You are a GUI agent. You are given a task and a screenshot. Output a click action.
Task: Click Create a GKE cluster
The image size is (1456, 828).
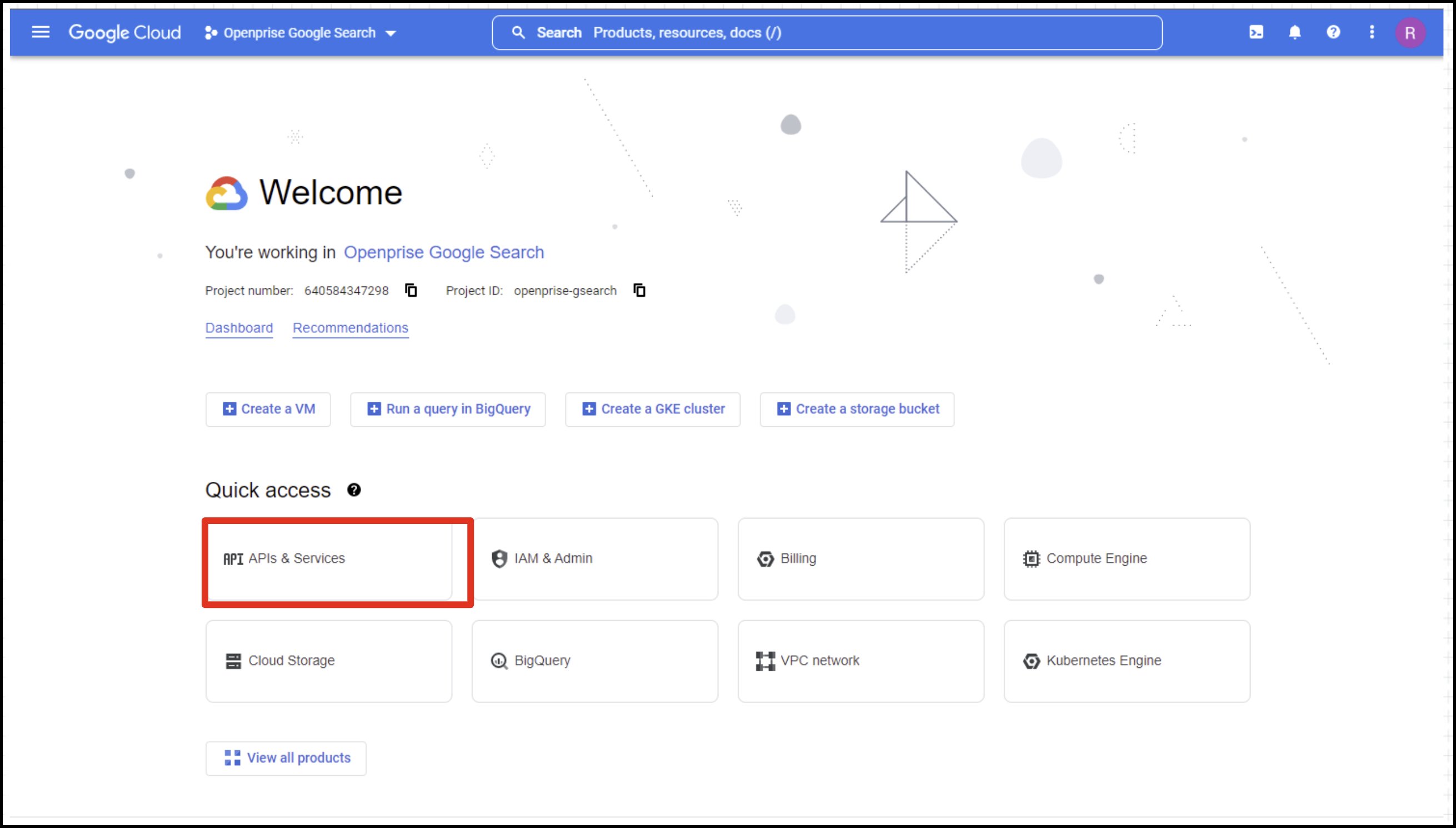[652, 409]
